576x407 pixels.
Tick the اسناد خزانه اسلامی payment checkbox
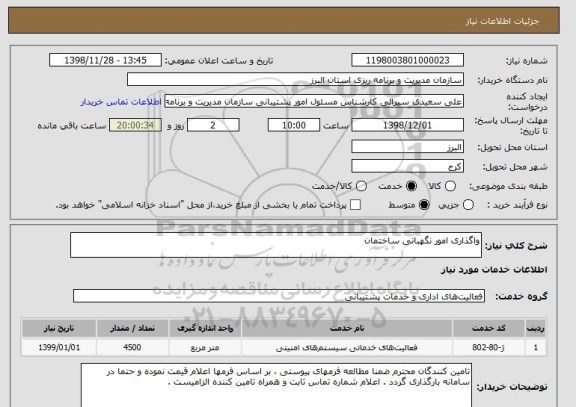coord(355,205)
